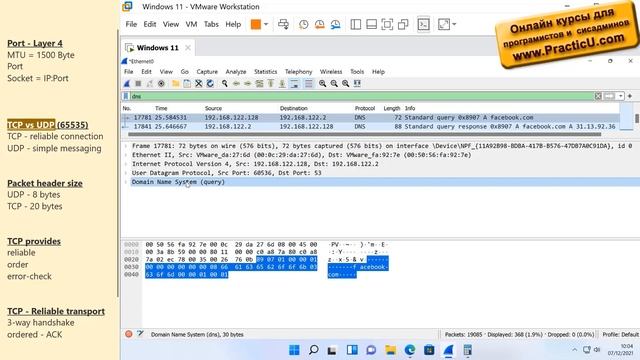Sort packets by Time column header
The image size is (640, 360).
(x=161, y=108)
